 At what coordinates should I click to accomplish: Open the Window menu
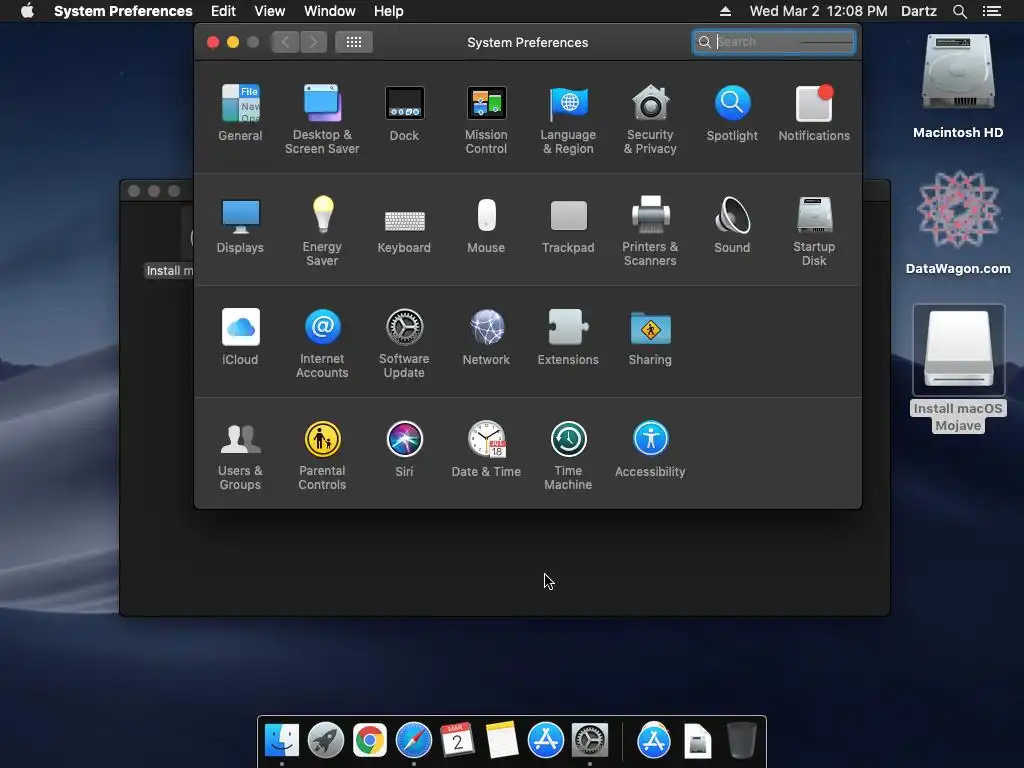click(330, 11)
